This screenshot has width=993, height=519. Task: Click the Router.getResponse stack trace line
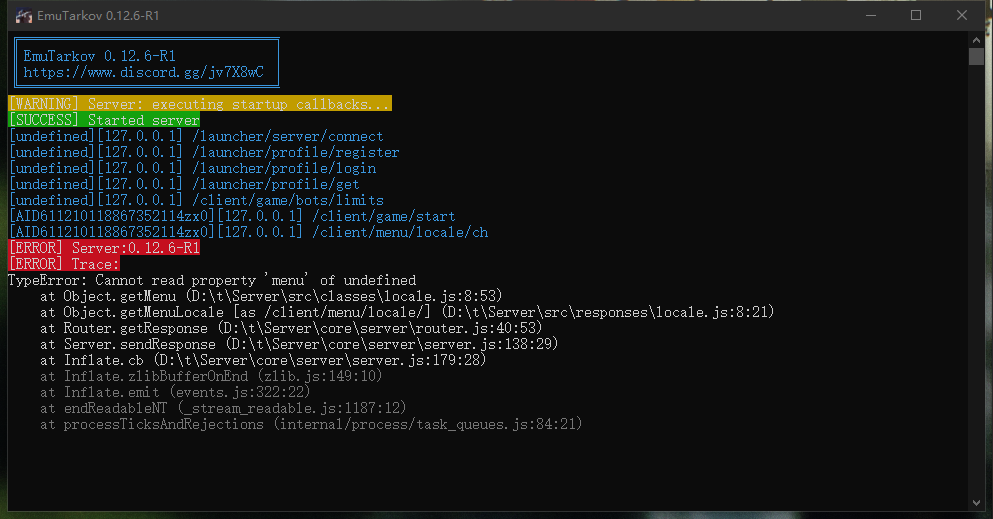pyautogui.click(x=291, y=328)
